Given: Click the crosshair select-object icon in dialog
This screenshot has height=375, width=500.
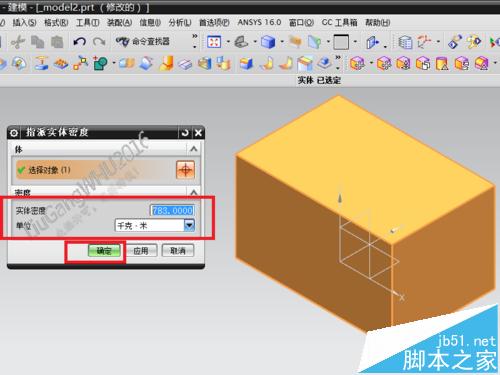Looking at the screenshot, I should [x=185, y=170].
